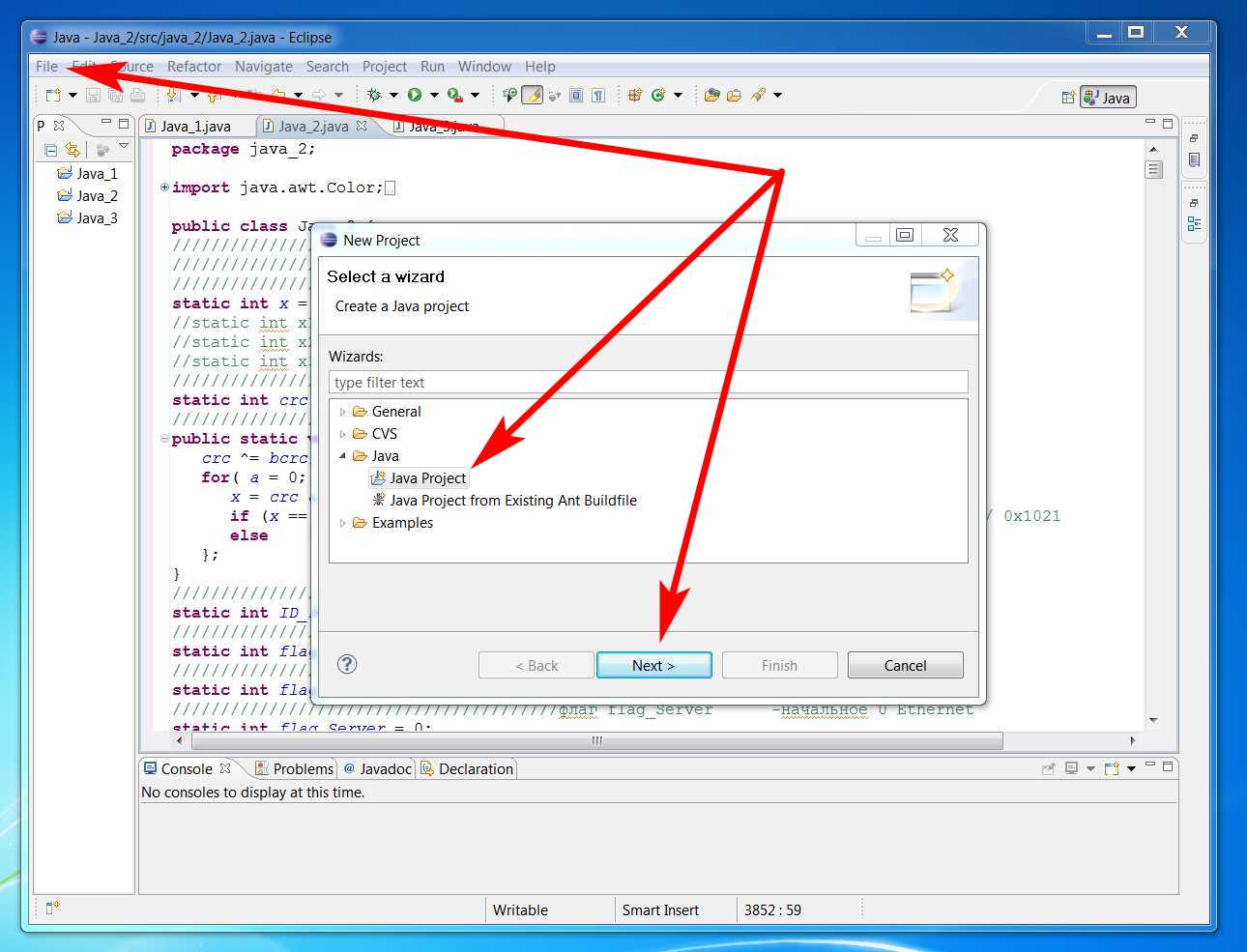Screen dimensions: 1247x952
Task: Click the Open Perspective icon
Action: coord(1067,97)
